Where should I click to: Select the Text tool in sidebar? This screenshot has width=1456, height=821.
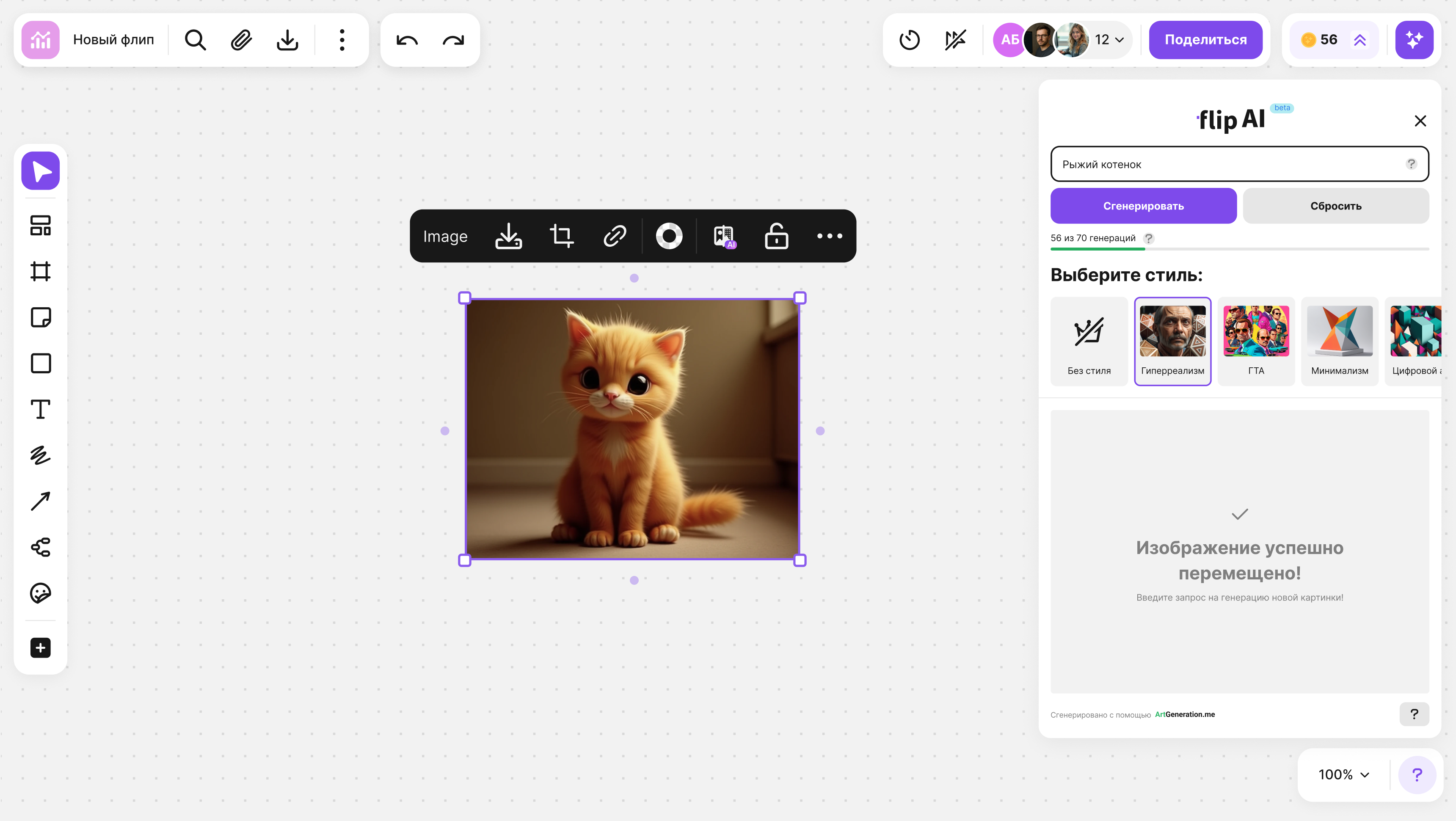[x=40, y=409]
